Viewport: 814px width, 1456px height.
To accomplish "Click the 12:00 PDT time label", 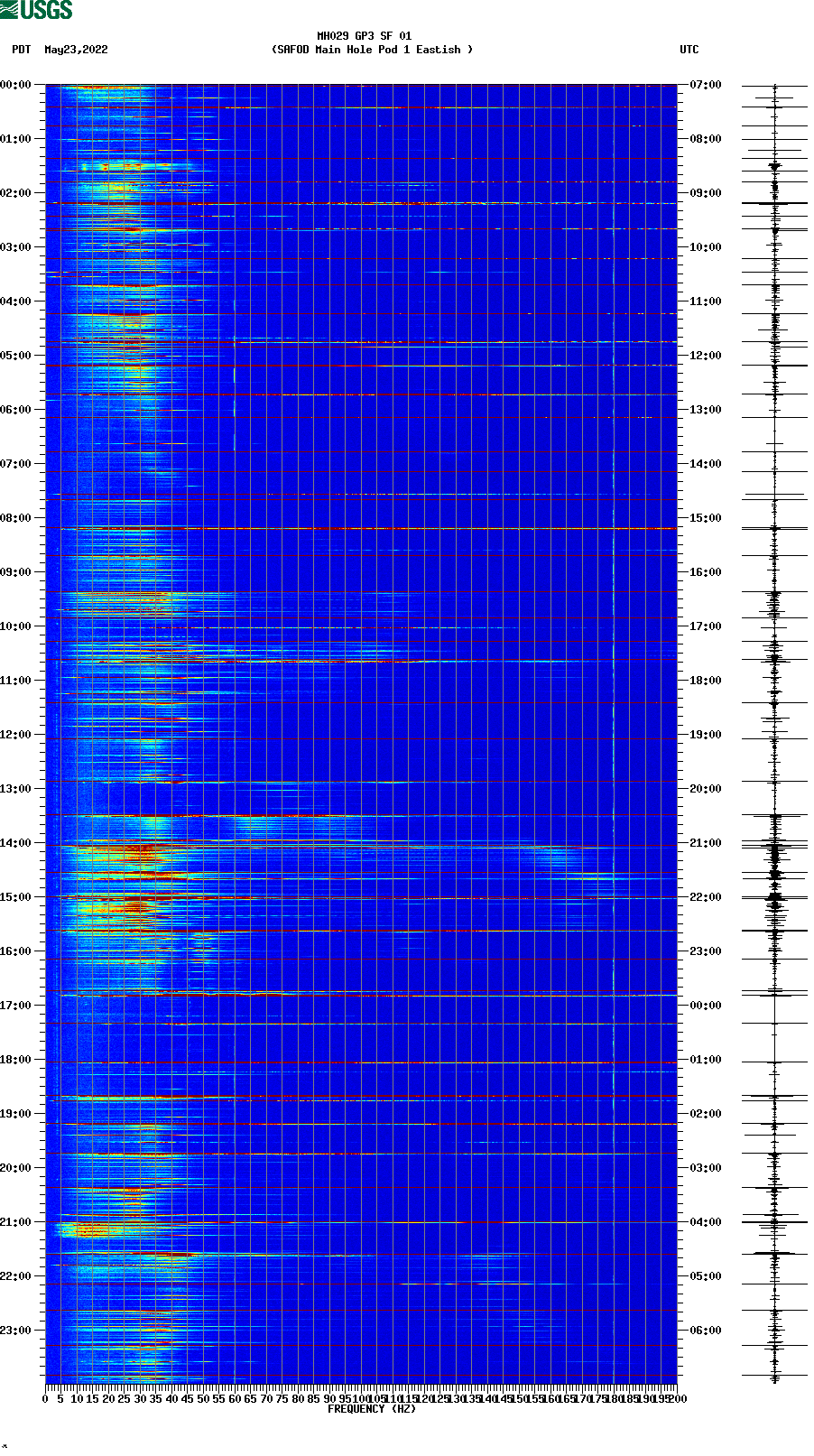I will click(x=15, y=735).
